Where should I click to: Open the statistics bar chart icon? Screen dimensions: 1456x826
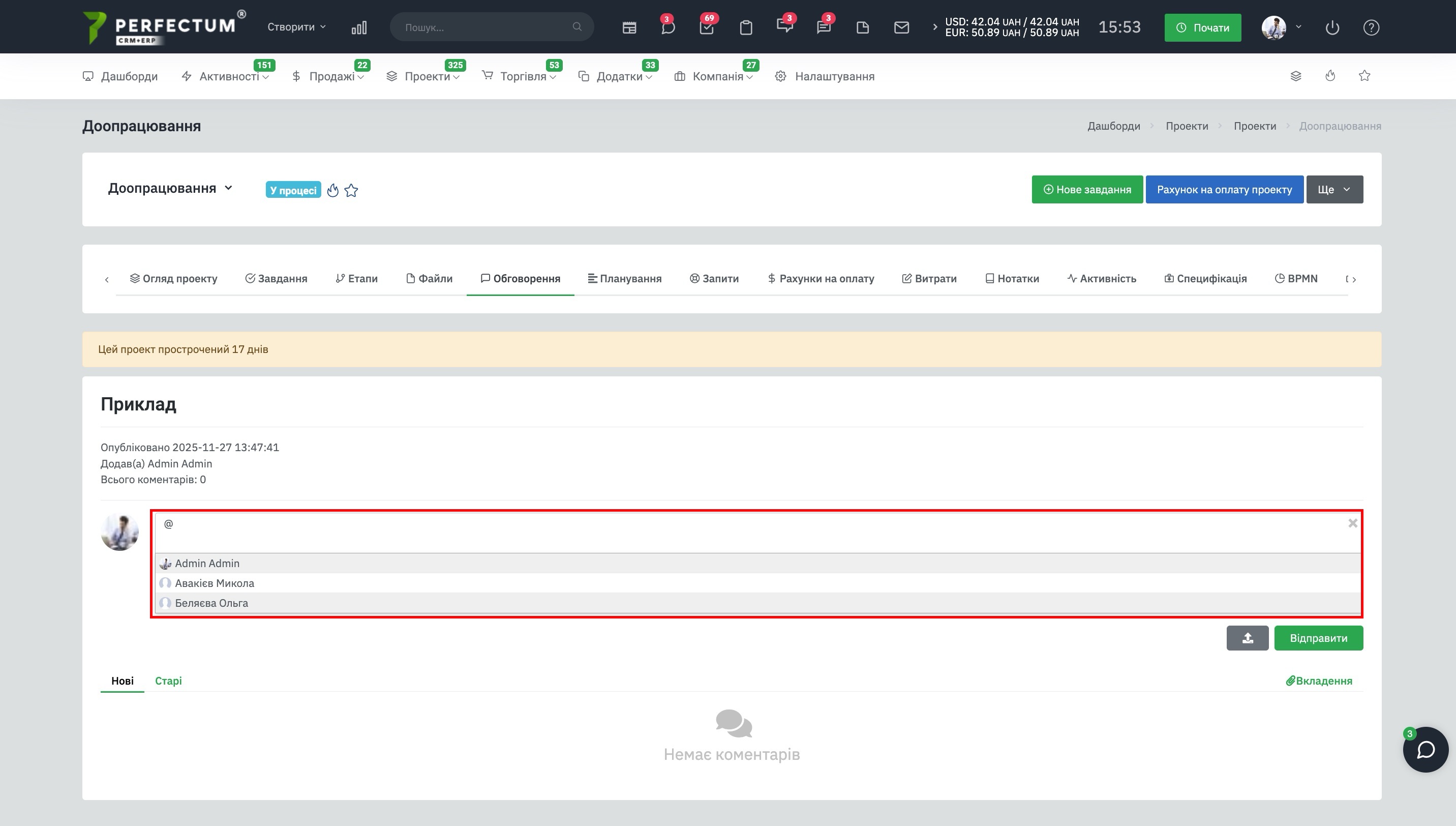point(359,27)
